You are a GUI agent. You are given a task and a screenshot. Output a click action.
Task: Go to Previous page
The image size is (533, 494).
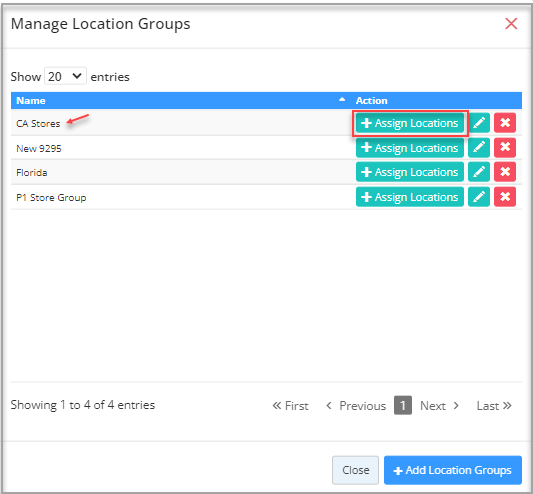356,406
